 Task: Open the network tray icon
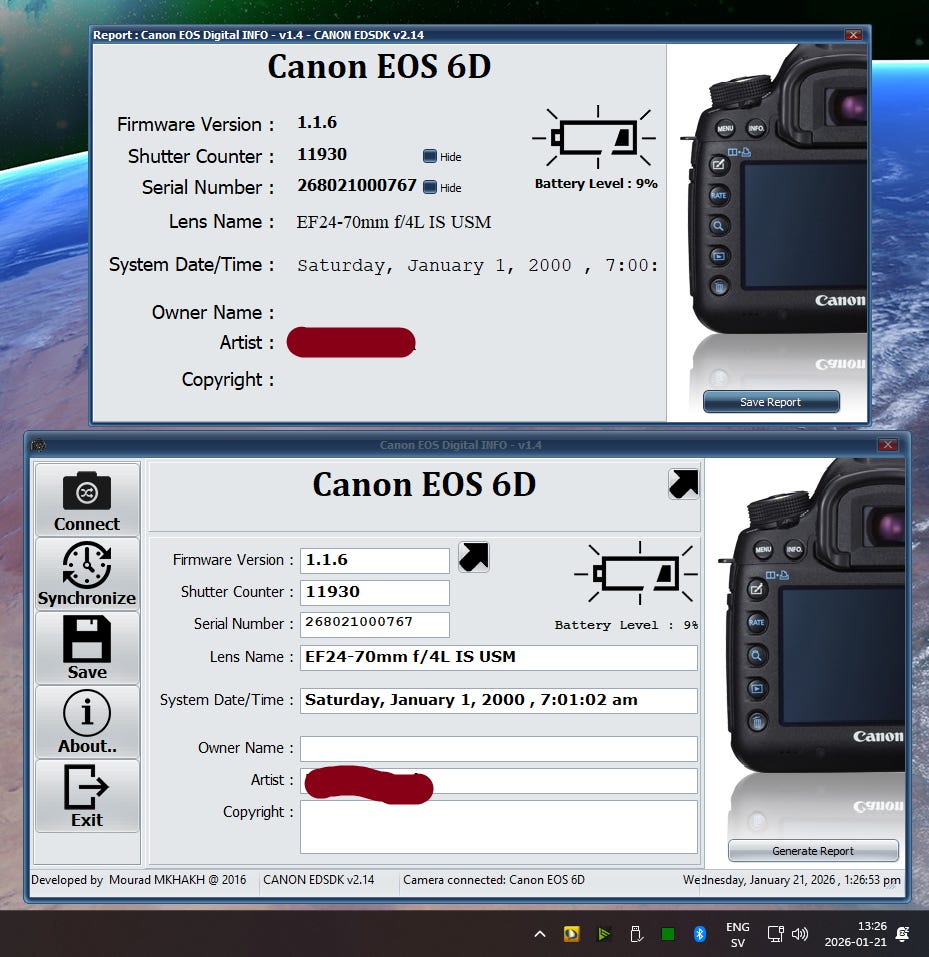point(775,934)
